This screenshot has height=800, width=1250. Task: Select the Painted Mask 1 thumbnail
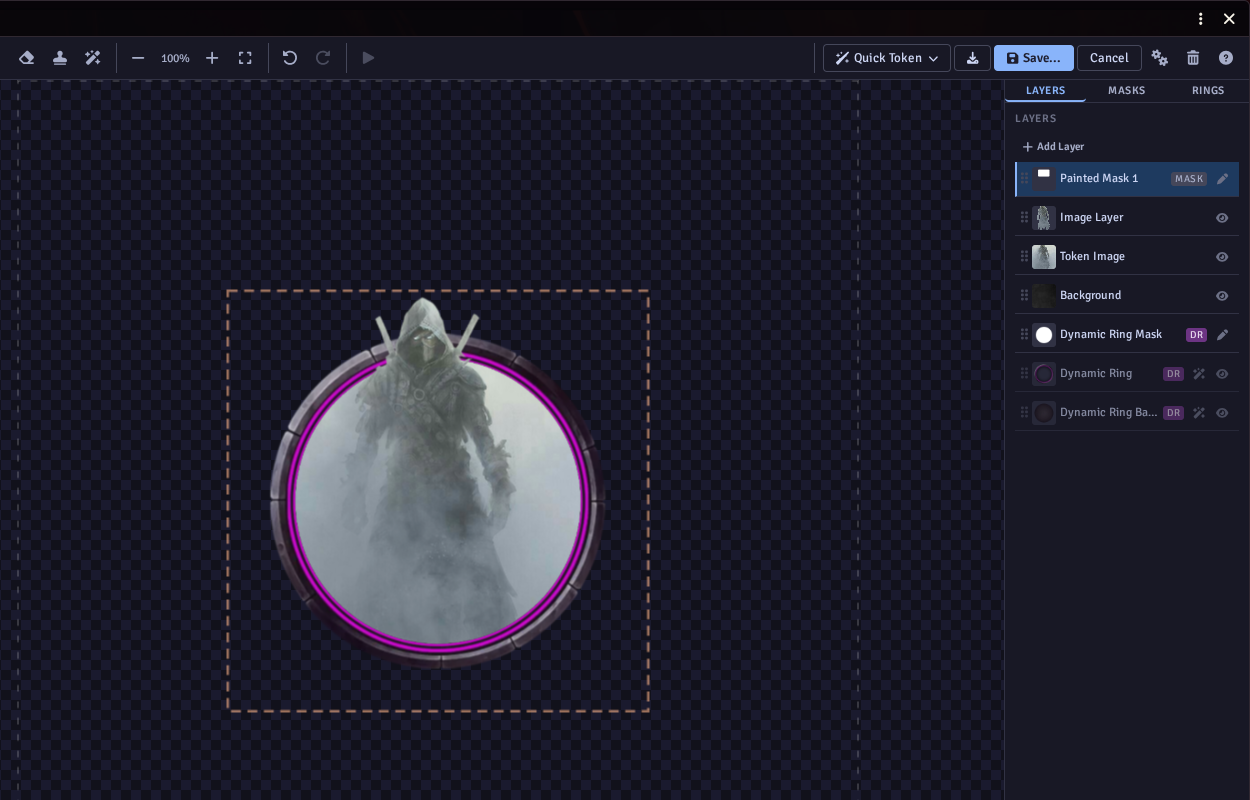[x=1044, y=179]
